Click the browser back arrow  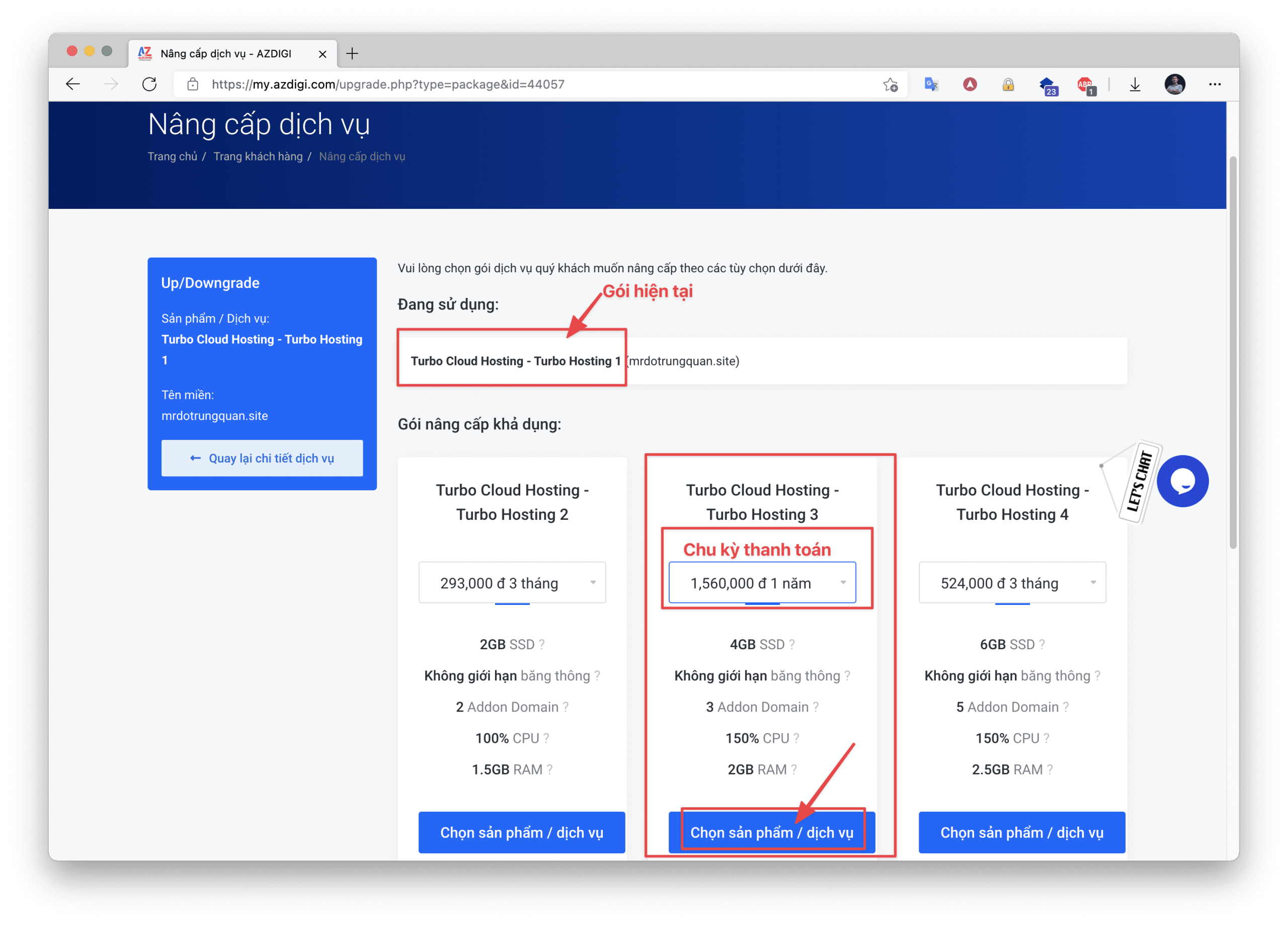tap(72, 85)
